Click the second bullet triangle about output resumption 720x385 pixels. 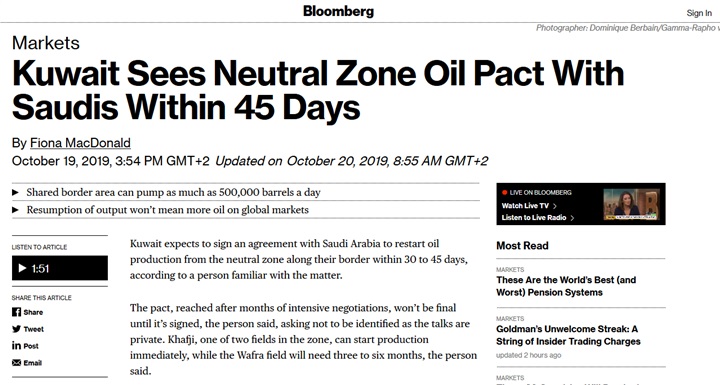16,210
